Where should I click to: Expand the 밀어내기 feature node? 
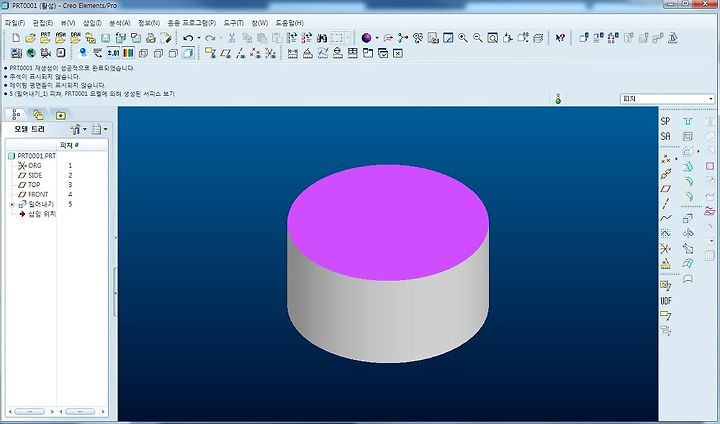coord(12,204)
